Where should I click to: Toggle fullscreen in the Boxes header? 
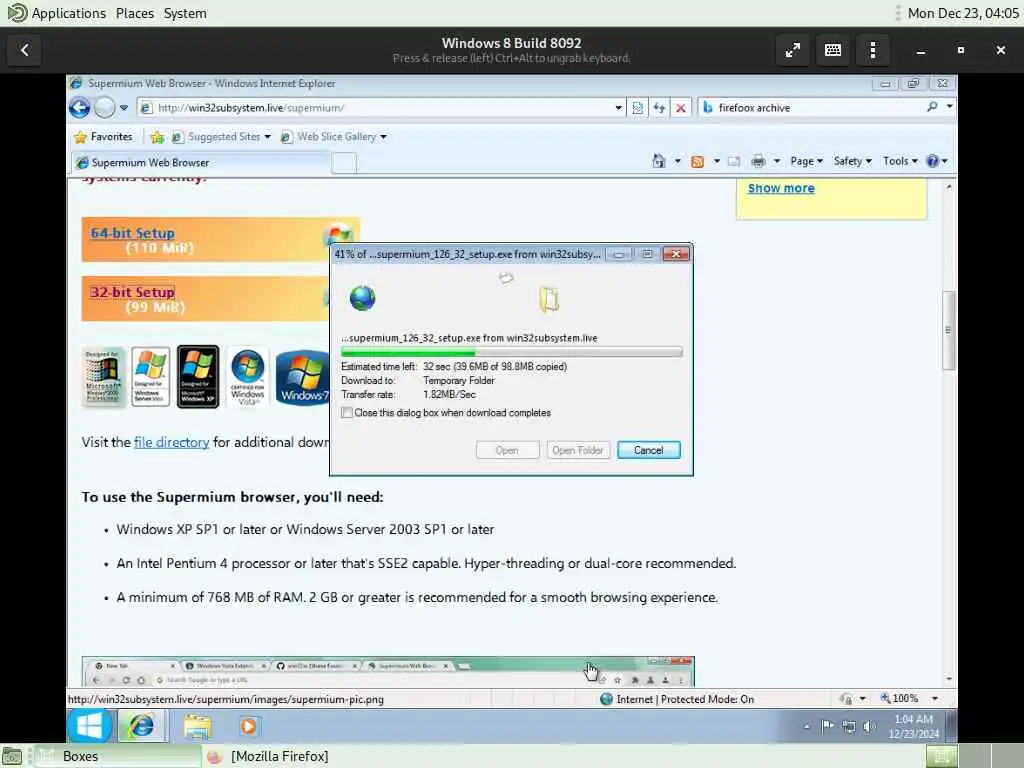(x=792, y=50)
